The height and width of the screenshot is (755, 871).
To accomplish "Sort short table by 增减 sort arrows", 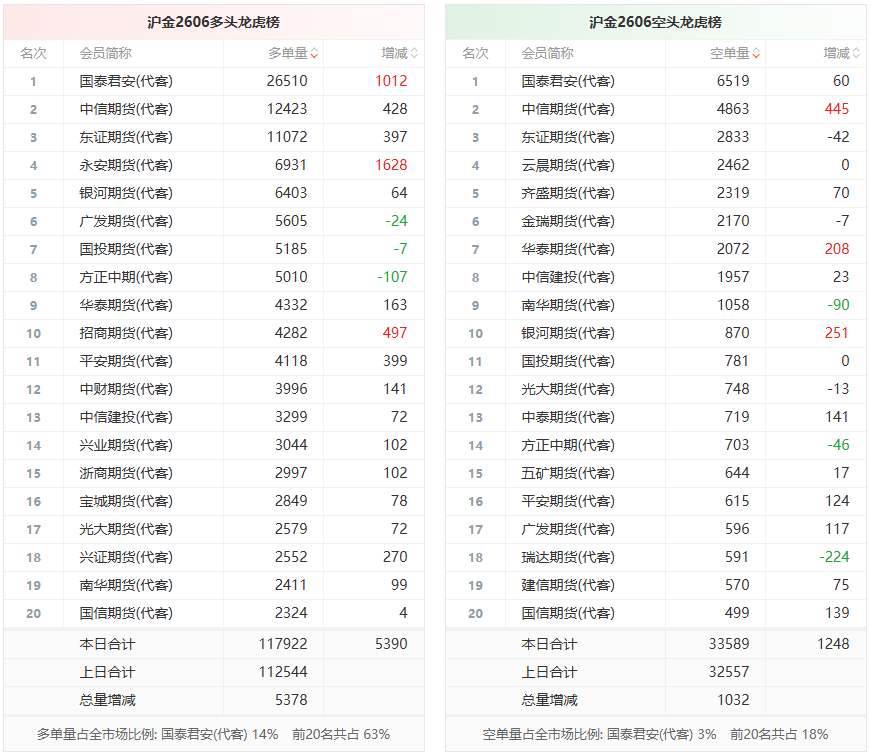I will [x=856, y=54].
